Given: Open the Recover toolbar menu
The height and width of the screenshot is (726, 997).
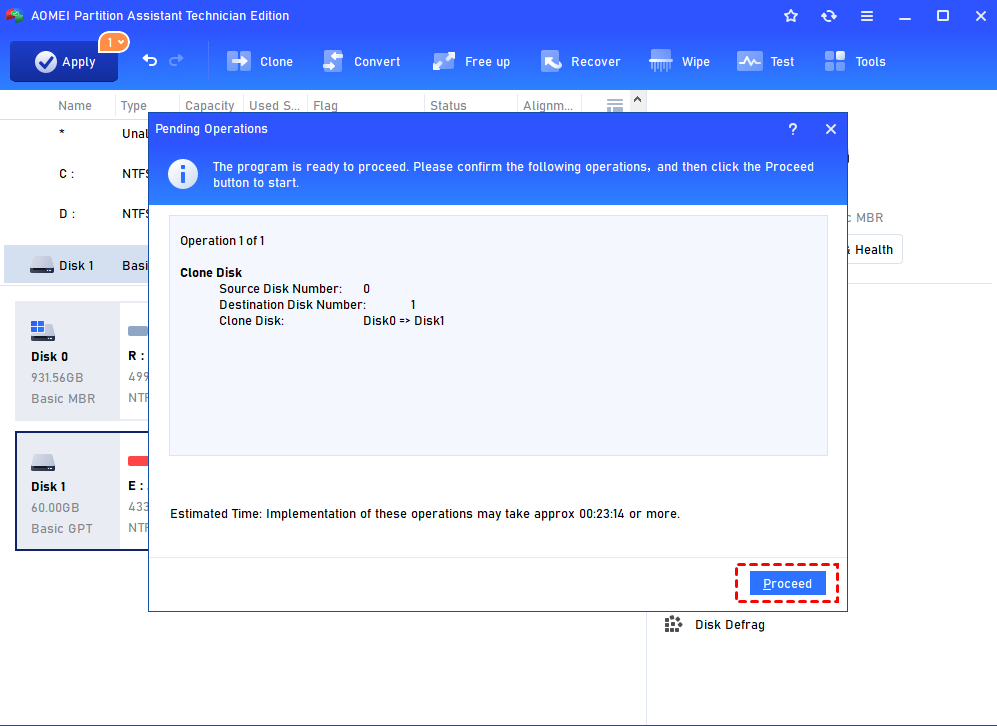Looking at the screenshot, I should [x=581, y=62].
